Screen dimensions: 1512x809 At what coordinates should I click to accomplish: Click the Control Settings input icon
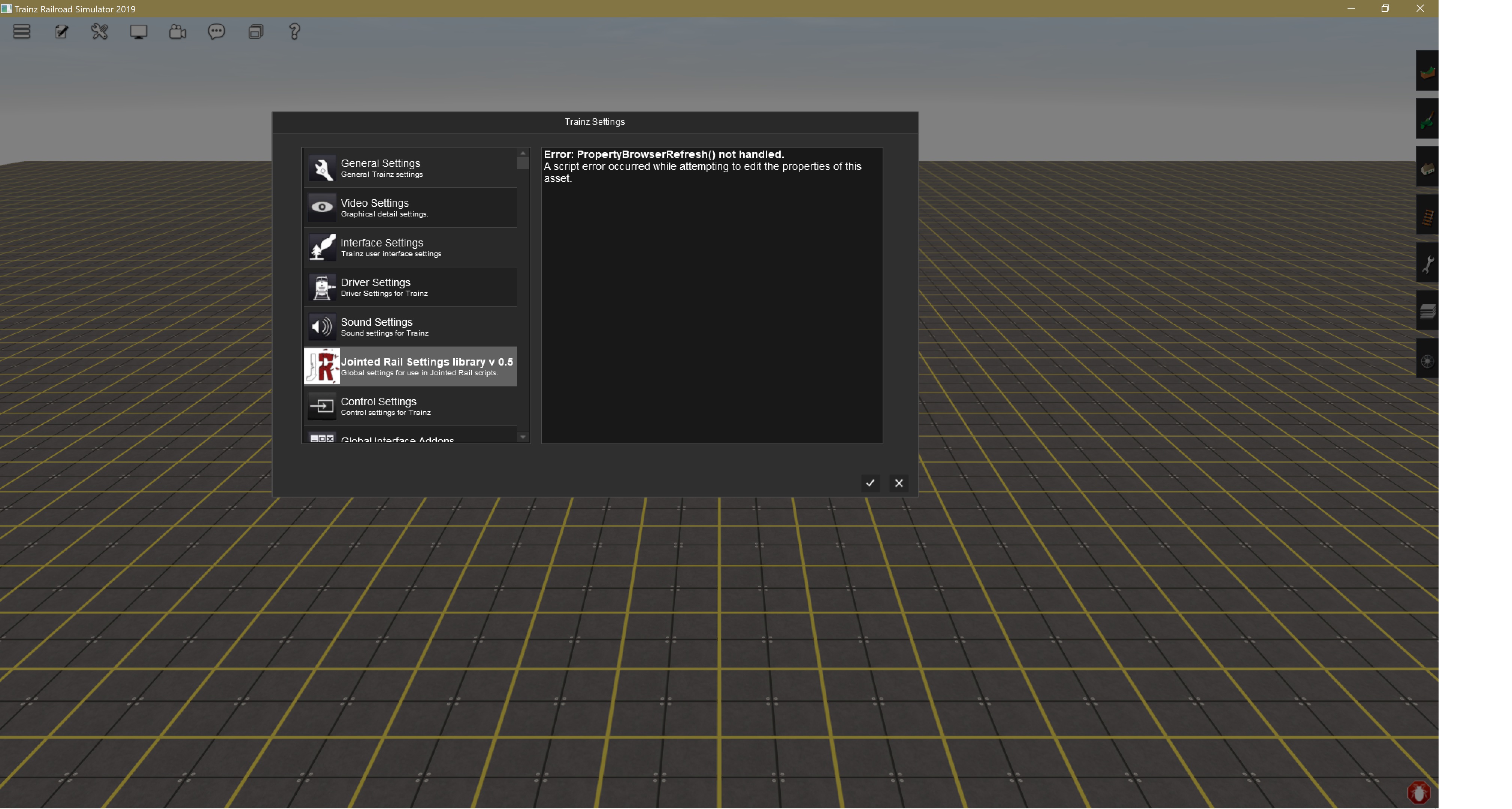pos(322,406)
